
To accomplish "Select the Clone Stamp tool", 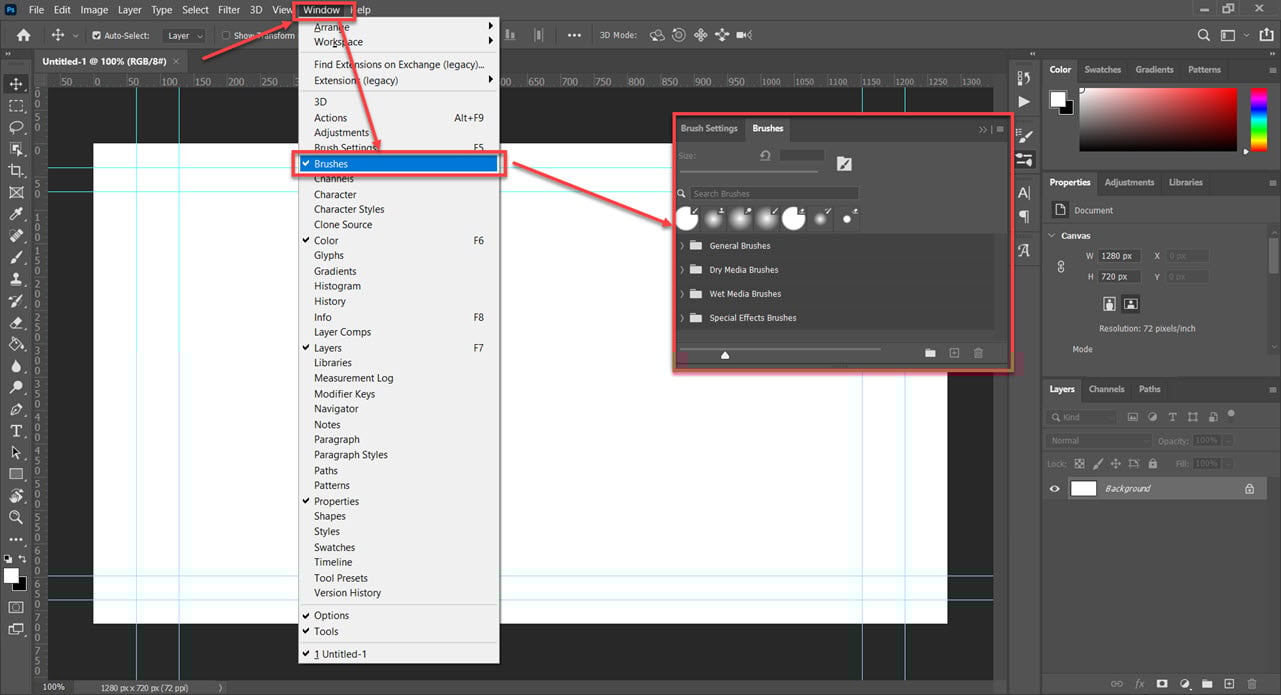I will (16, 279).
